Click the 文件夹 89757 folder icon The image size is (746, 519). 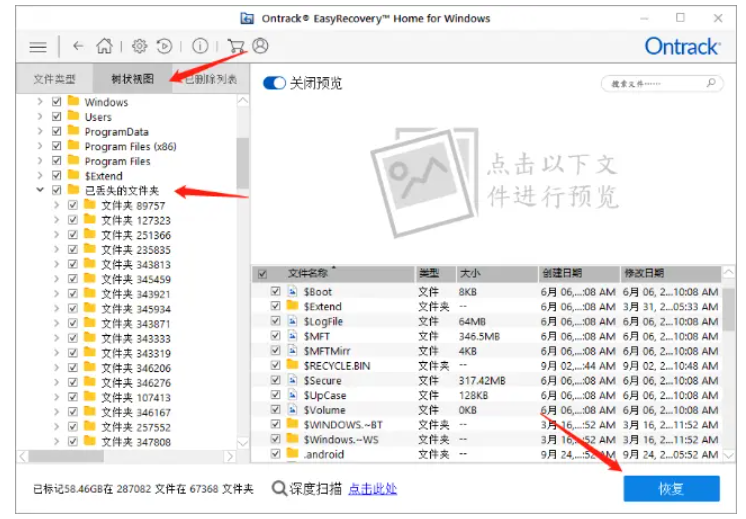(x=89, y=205)
